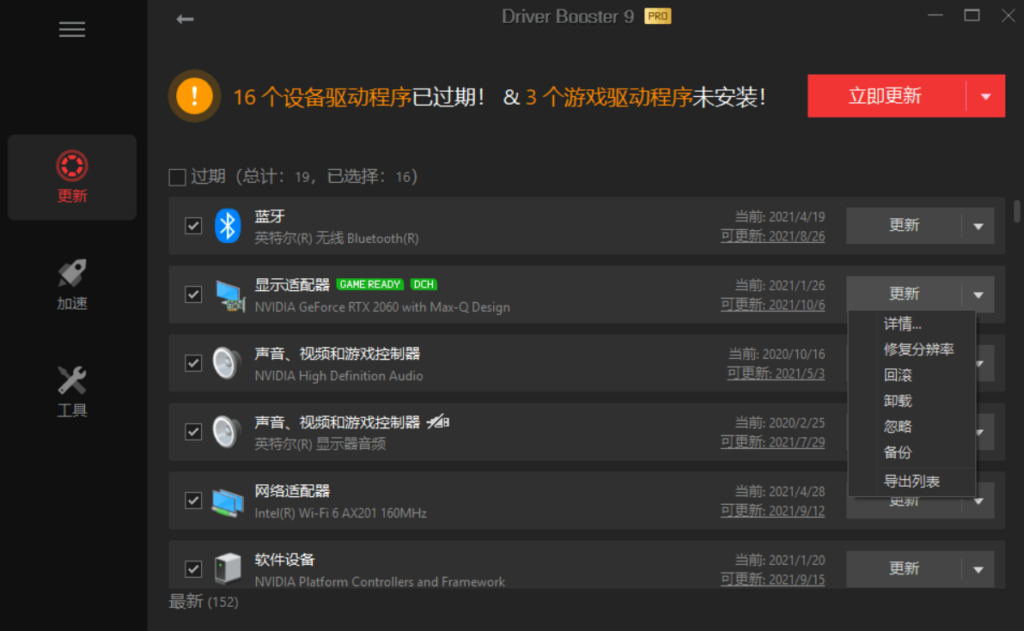Expand the dropdown arrow for 网络适配器 update

tap(978, 502)
